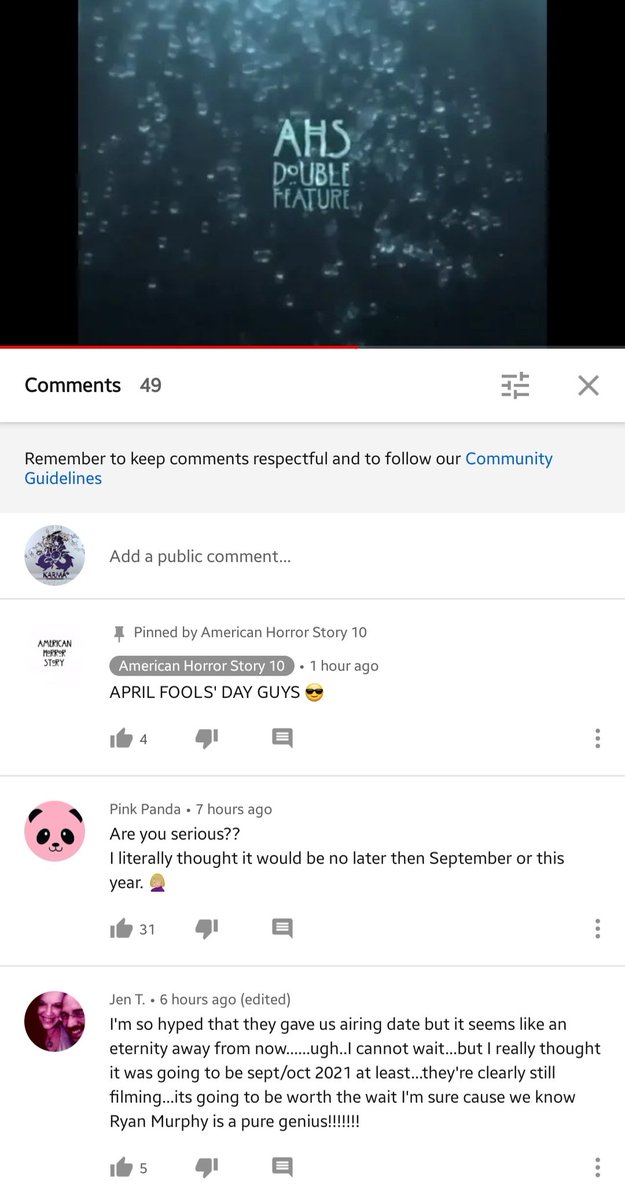625x1200 pixels.
Task: Like Pink Panda's comment
Action: pos(121,929)
